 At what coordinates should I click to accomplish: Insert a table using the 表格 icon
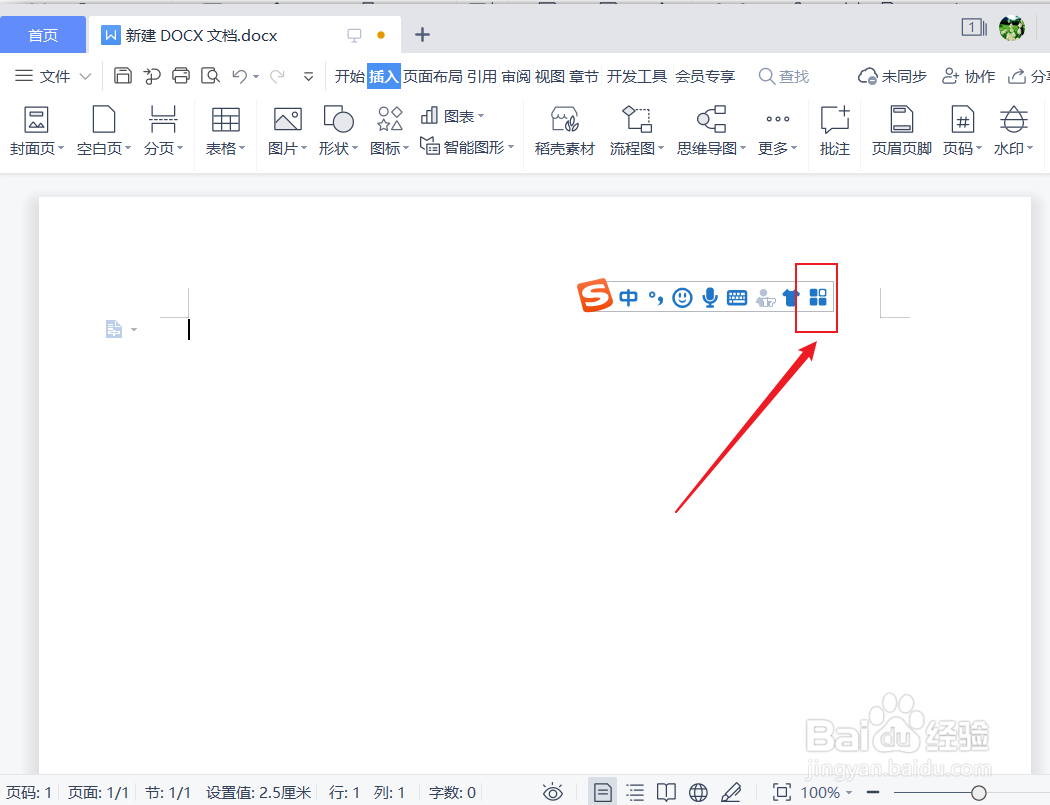click(225, 128)
